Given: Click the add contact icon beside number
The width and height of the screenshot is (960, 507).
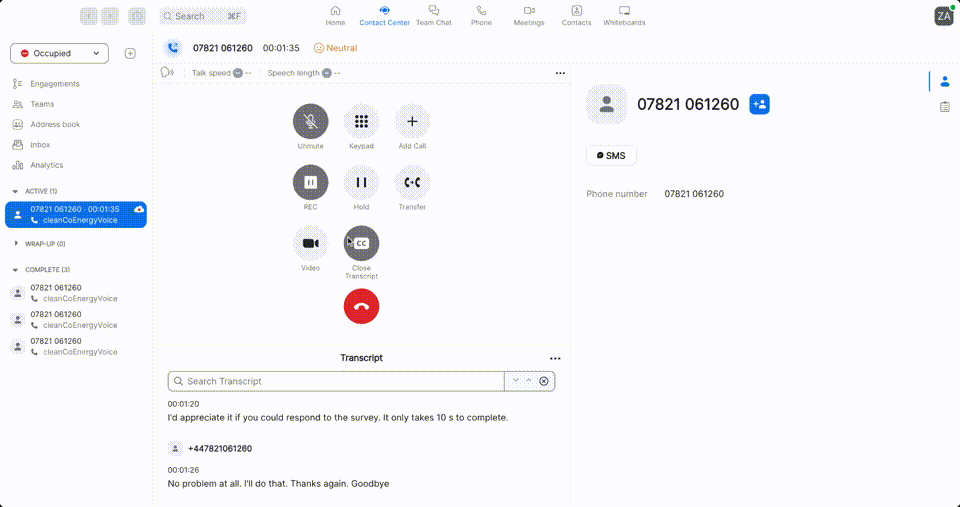Looking at the screenshot, I should 759,104.
